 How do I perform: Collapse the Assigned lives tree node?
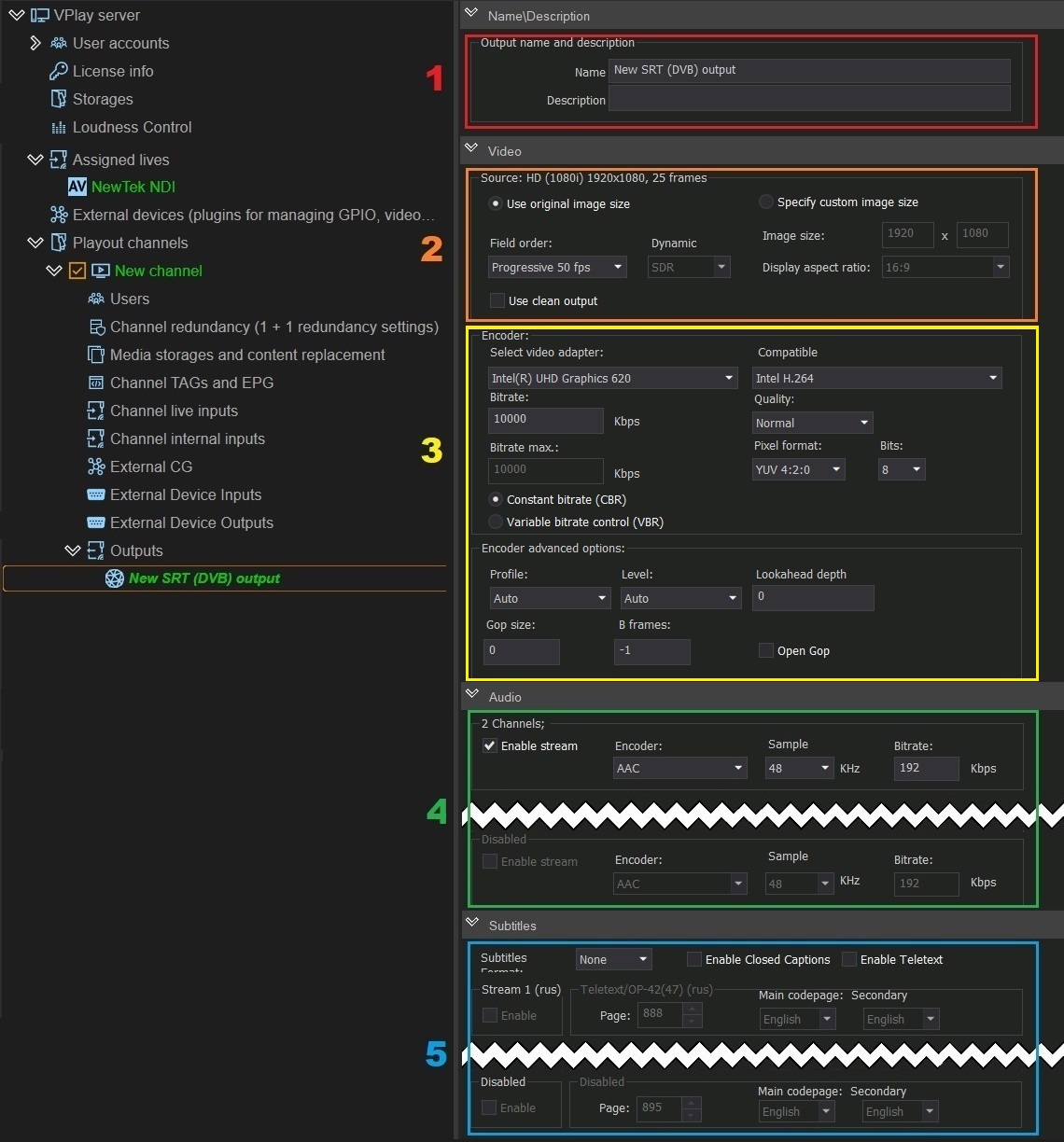tap(35, 160)
